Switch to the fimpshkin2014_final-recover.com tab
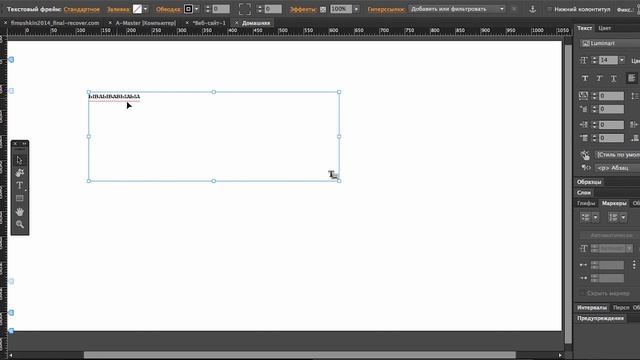Screen dimensions: 640x360 [x=55, y=23]
